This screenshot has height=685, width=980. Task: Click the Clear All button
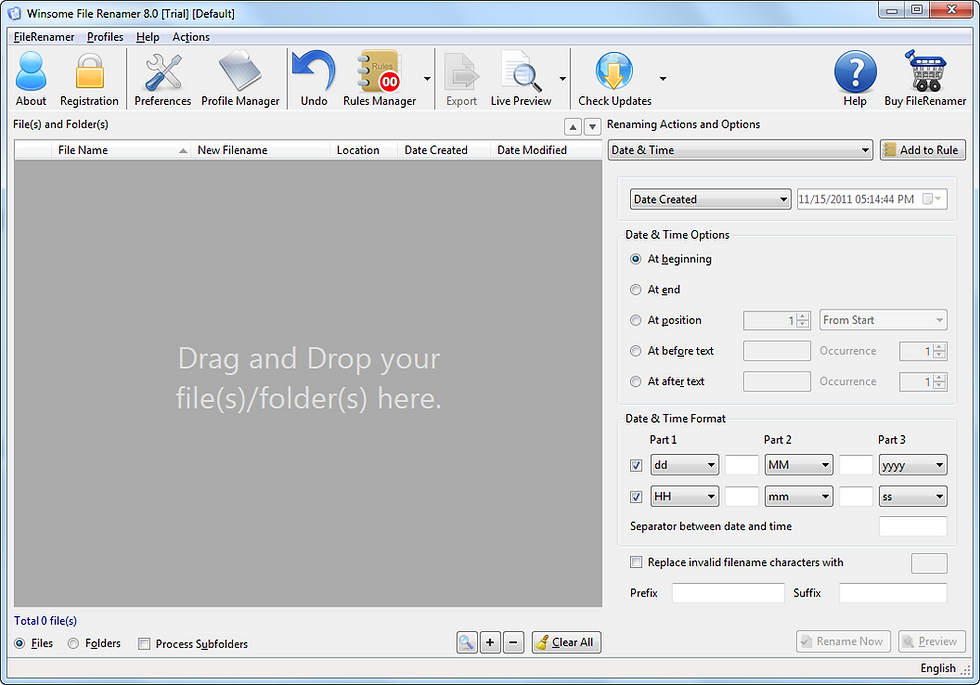[x=566, y=642]
